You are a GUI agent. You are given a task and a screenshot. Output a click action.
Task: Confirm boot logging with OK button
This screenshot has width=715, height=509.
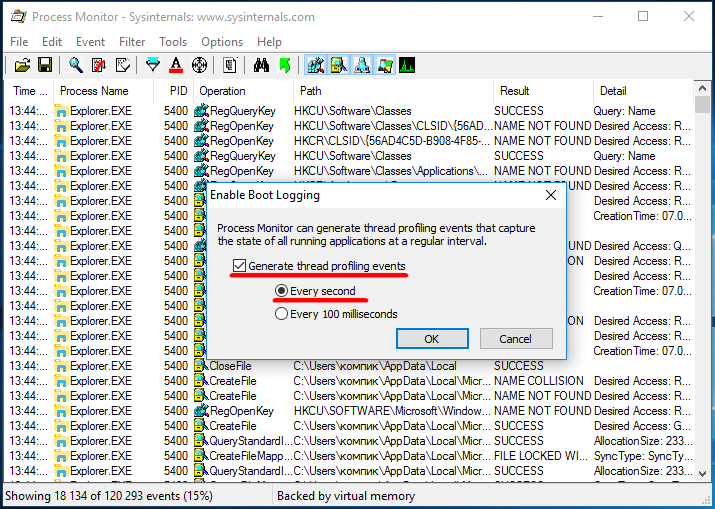pyautogui.click(x=432, y=339)
